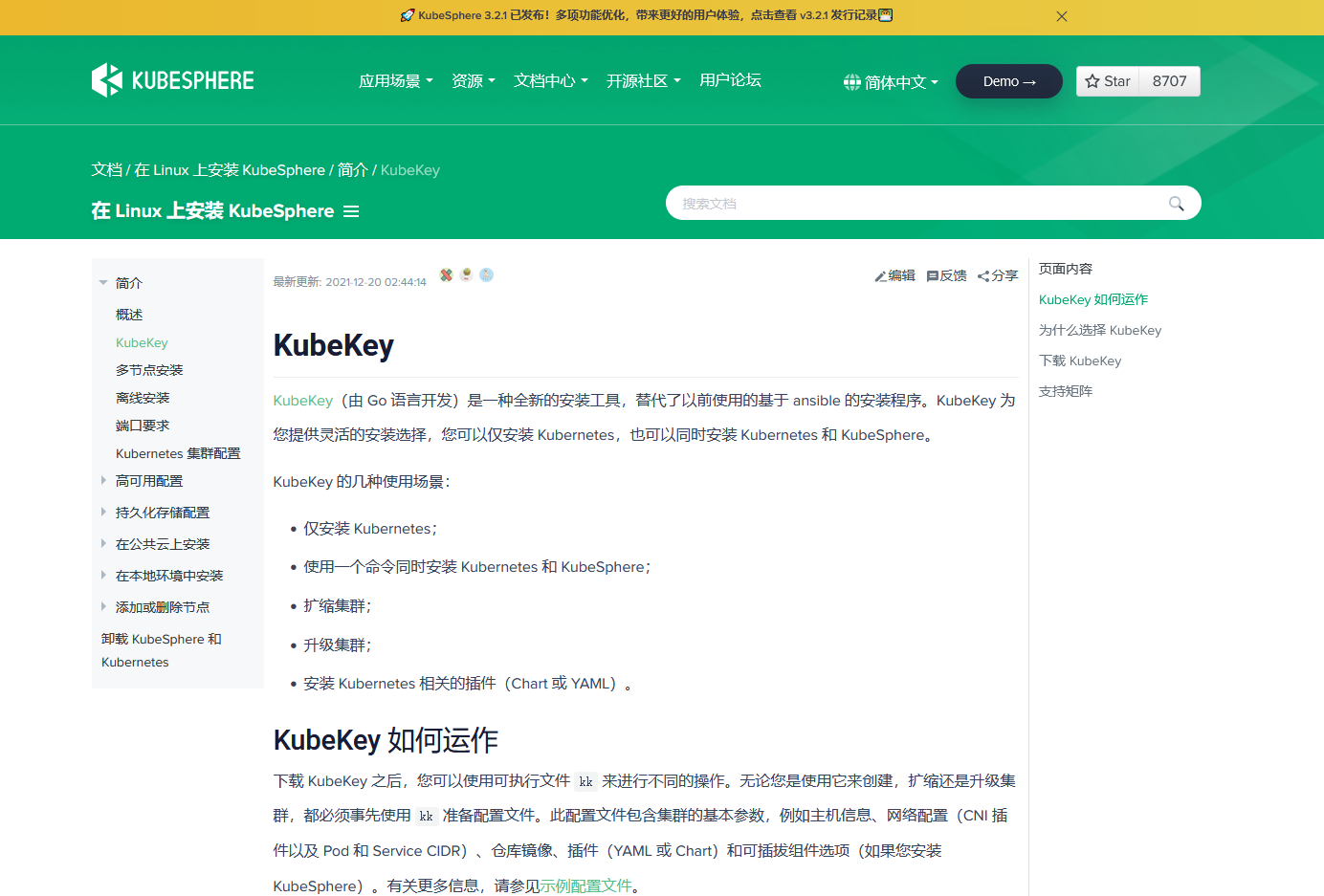Click the first contributor avatar
1324x896 pixels.
click(446, 274)
